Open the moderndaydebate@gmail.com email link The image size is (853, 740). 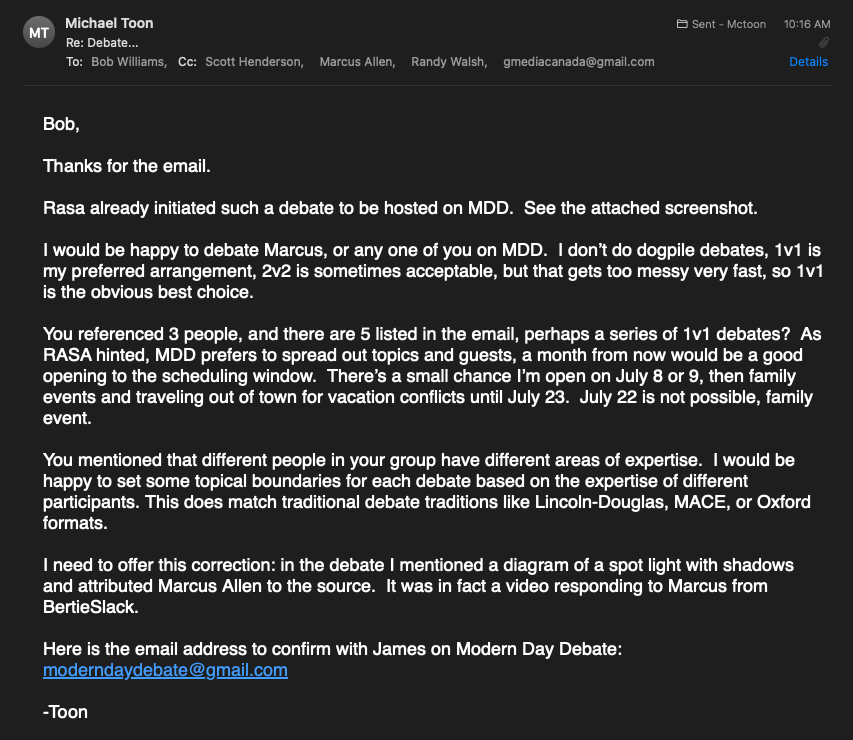click(x=165, y=670)
